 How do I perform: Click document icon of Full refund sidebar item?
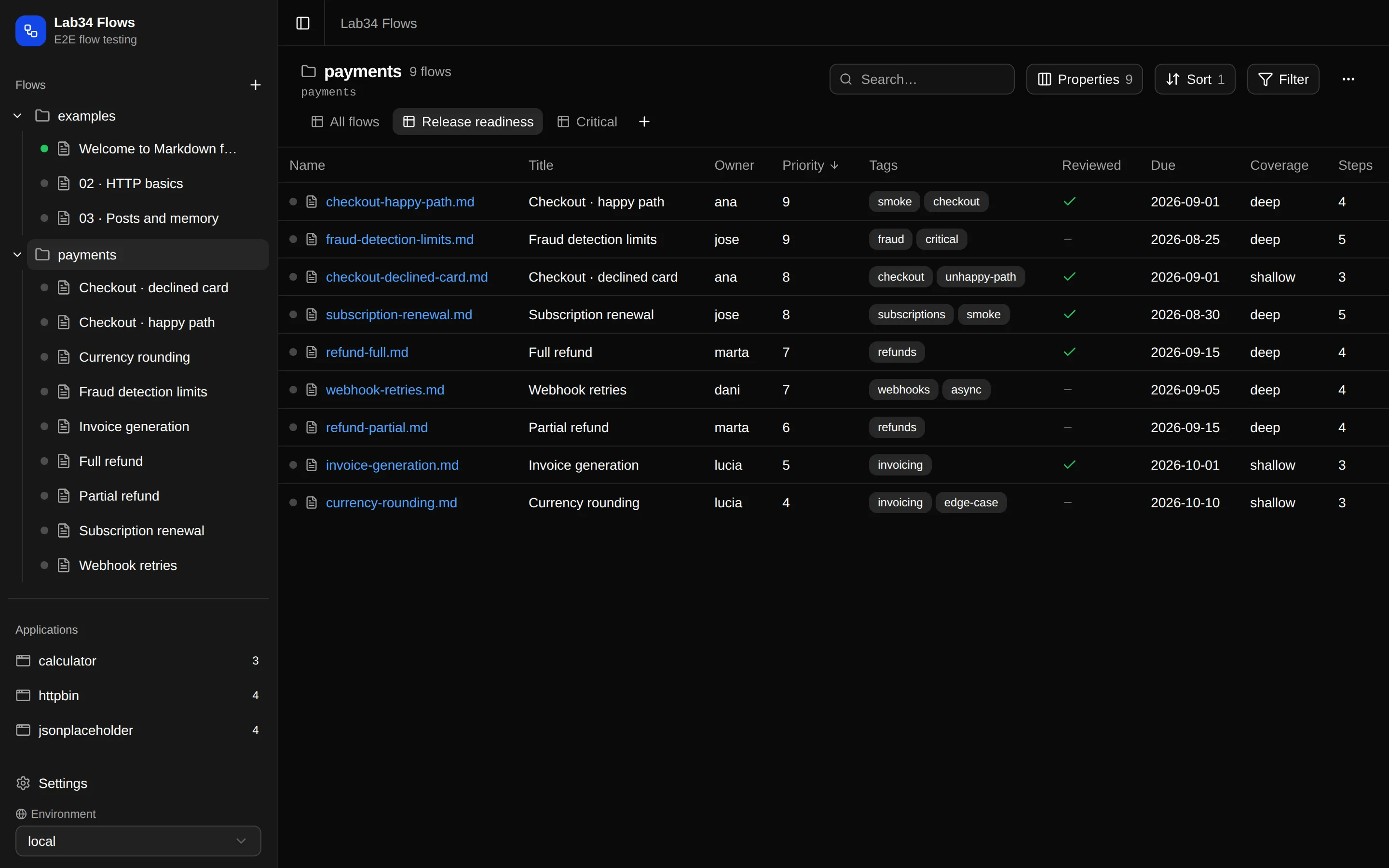[x=64, y=461]
